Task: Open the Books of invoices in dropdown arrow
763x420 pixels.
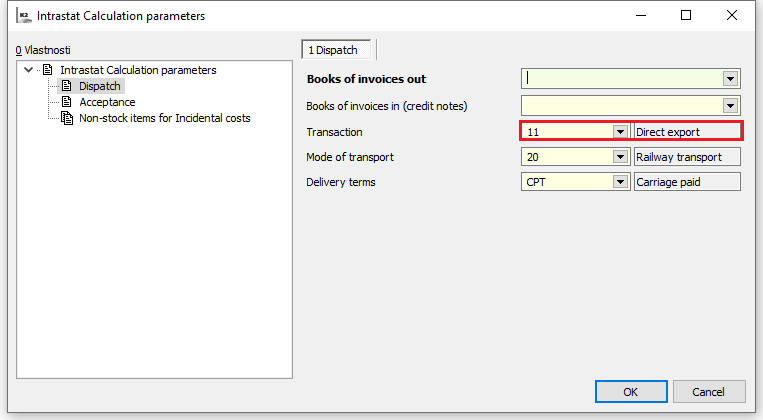Action: tap(730, 105)
